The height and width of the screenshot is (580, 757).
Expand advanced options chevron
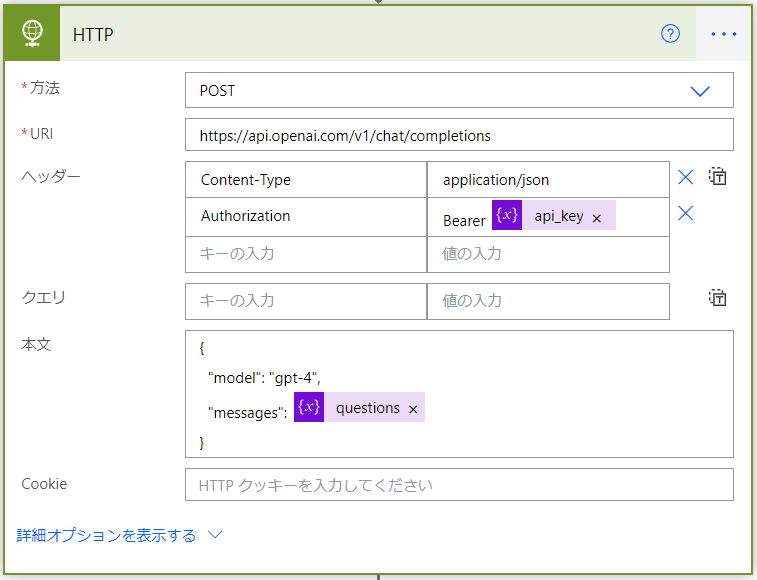pos(215,535)
